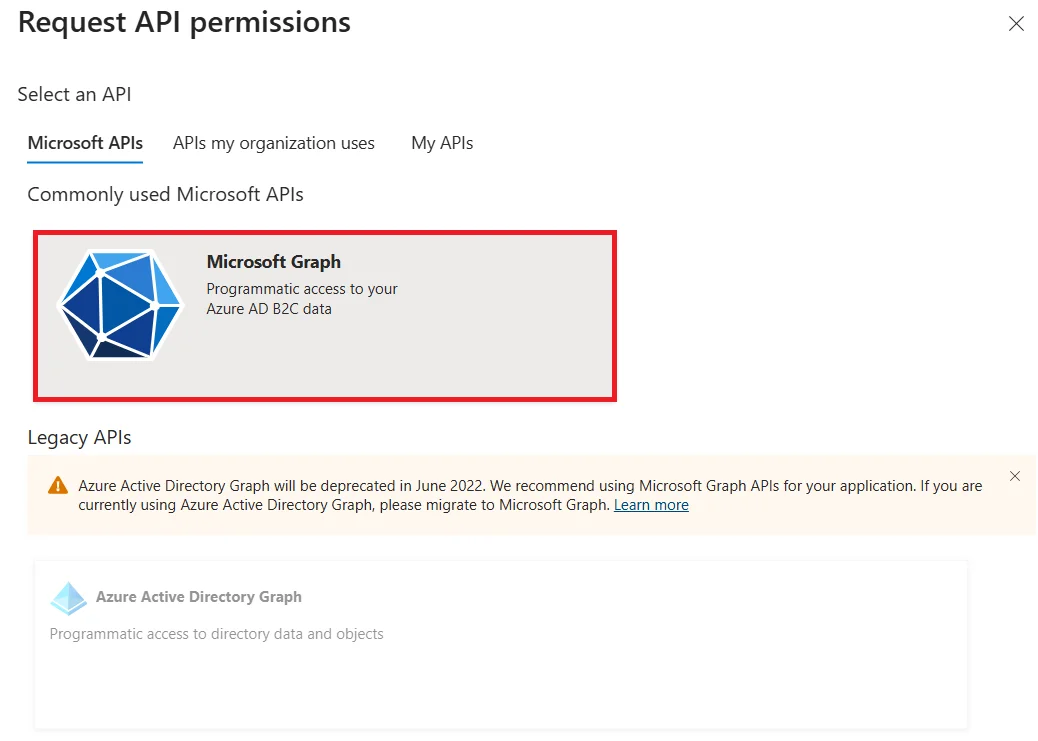Viewport: 1038px width, 741px height.
Task: Switch to the My APIs tab
Action: pos(442,143)
